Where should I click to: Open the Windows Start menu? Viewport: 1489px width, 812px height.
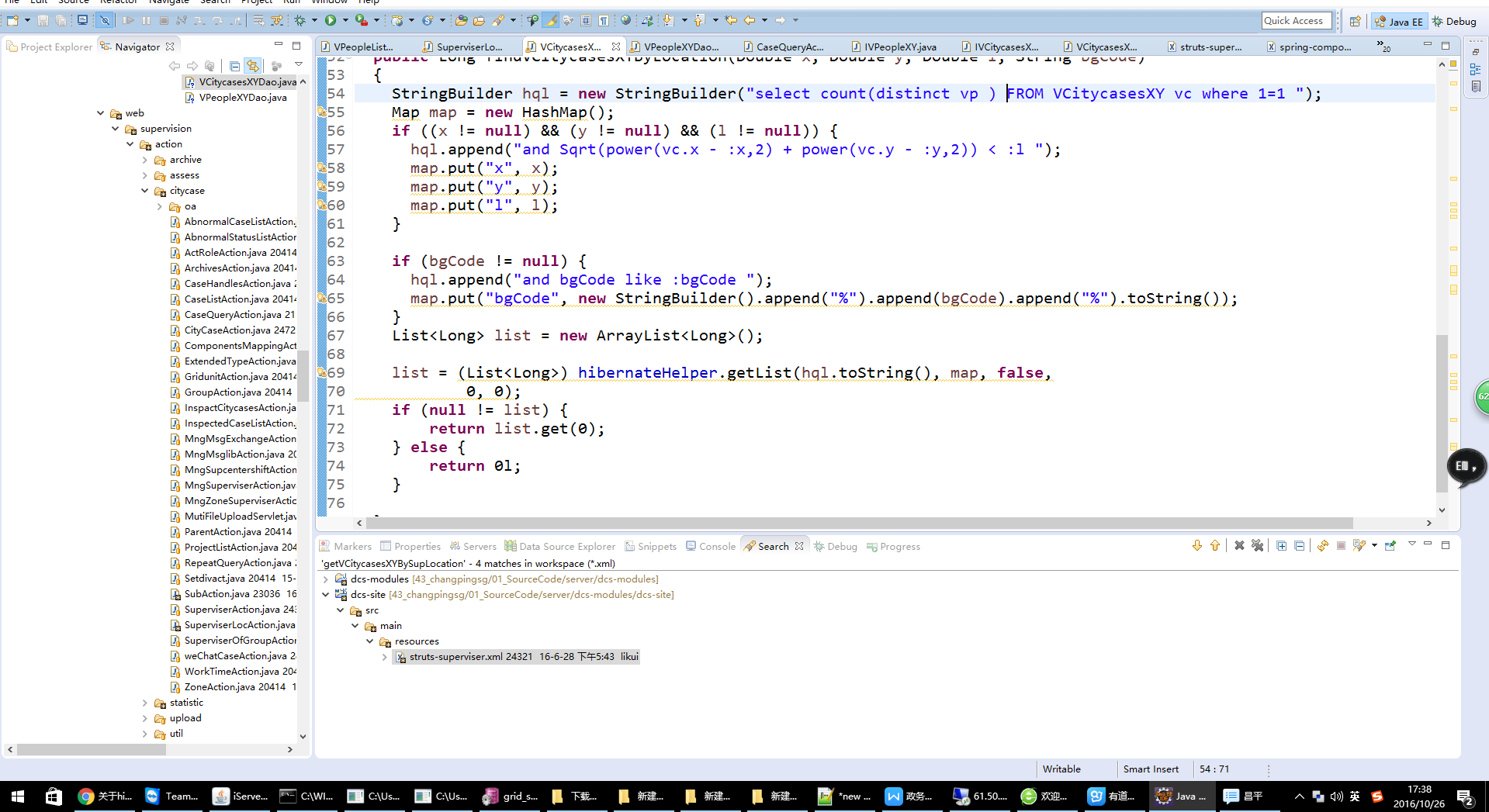17,796
